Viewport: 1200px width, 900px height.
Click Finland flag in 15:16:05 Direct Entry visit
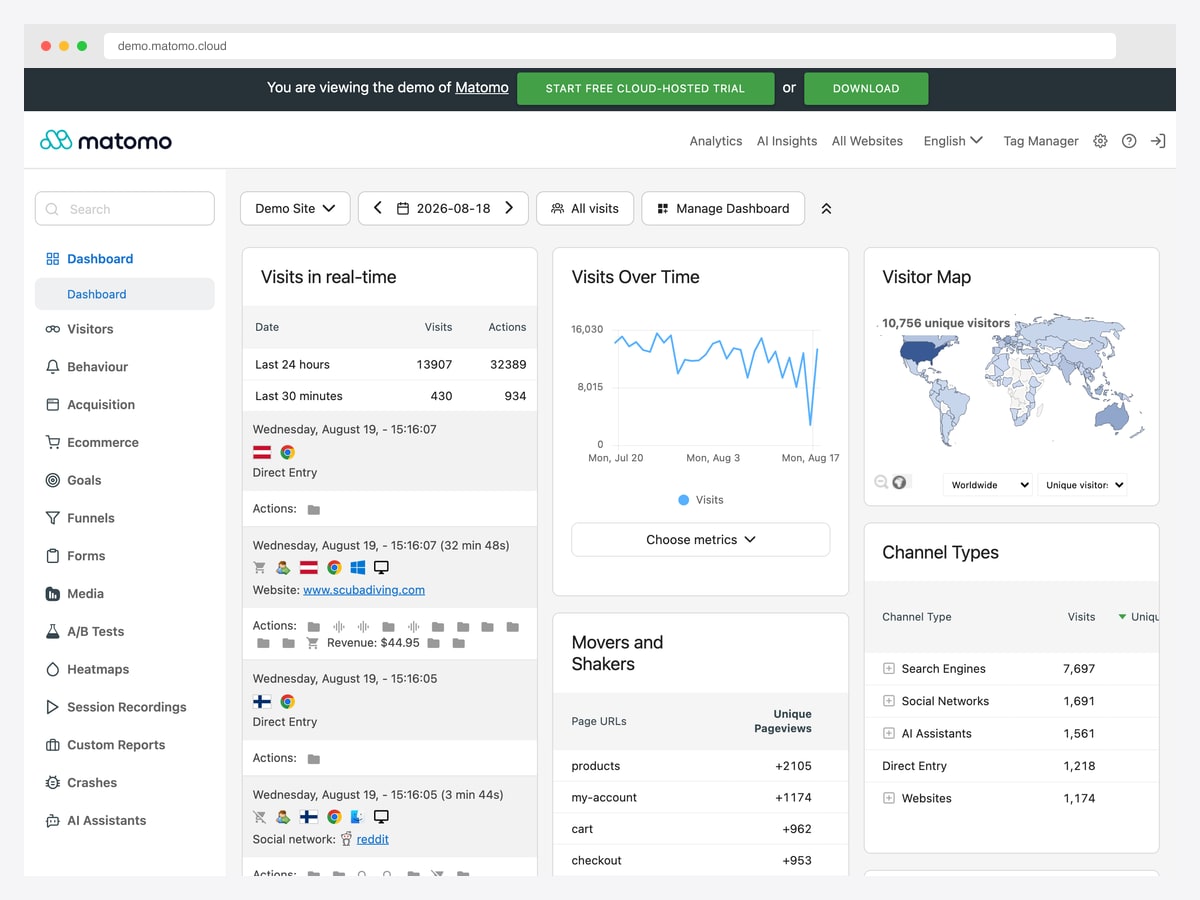point(262,701)
